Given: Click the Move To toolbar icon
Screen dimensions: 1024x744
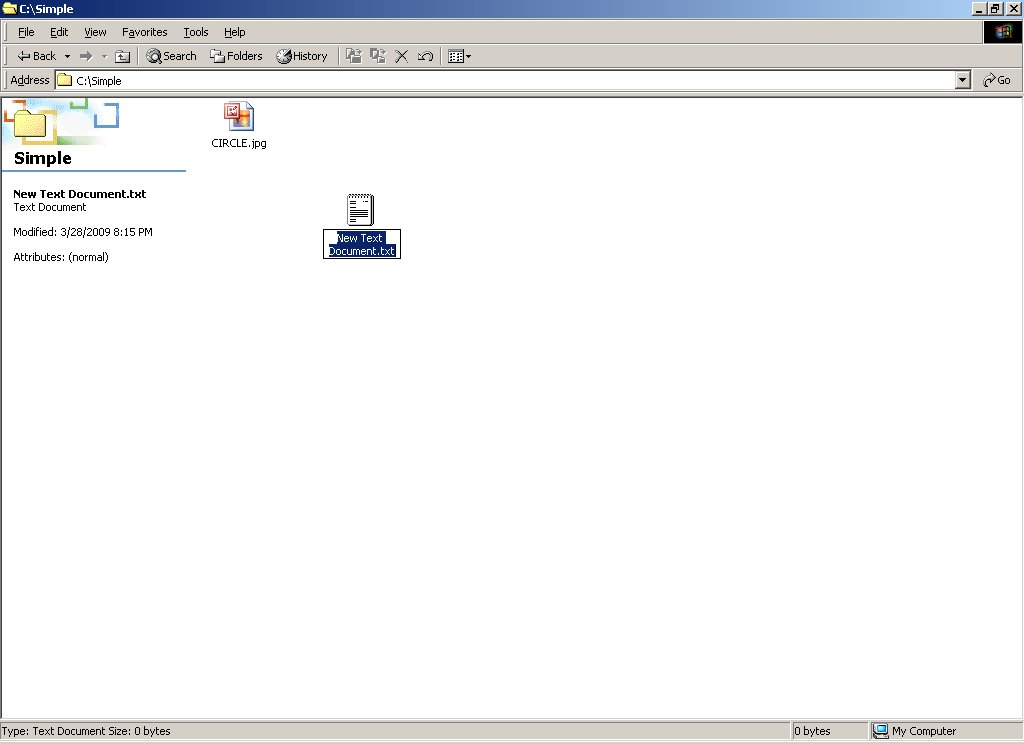Looking at the screenshot, I should pos(354,56).
